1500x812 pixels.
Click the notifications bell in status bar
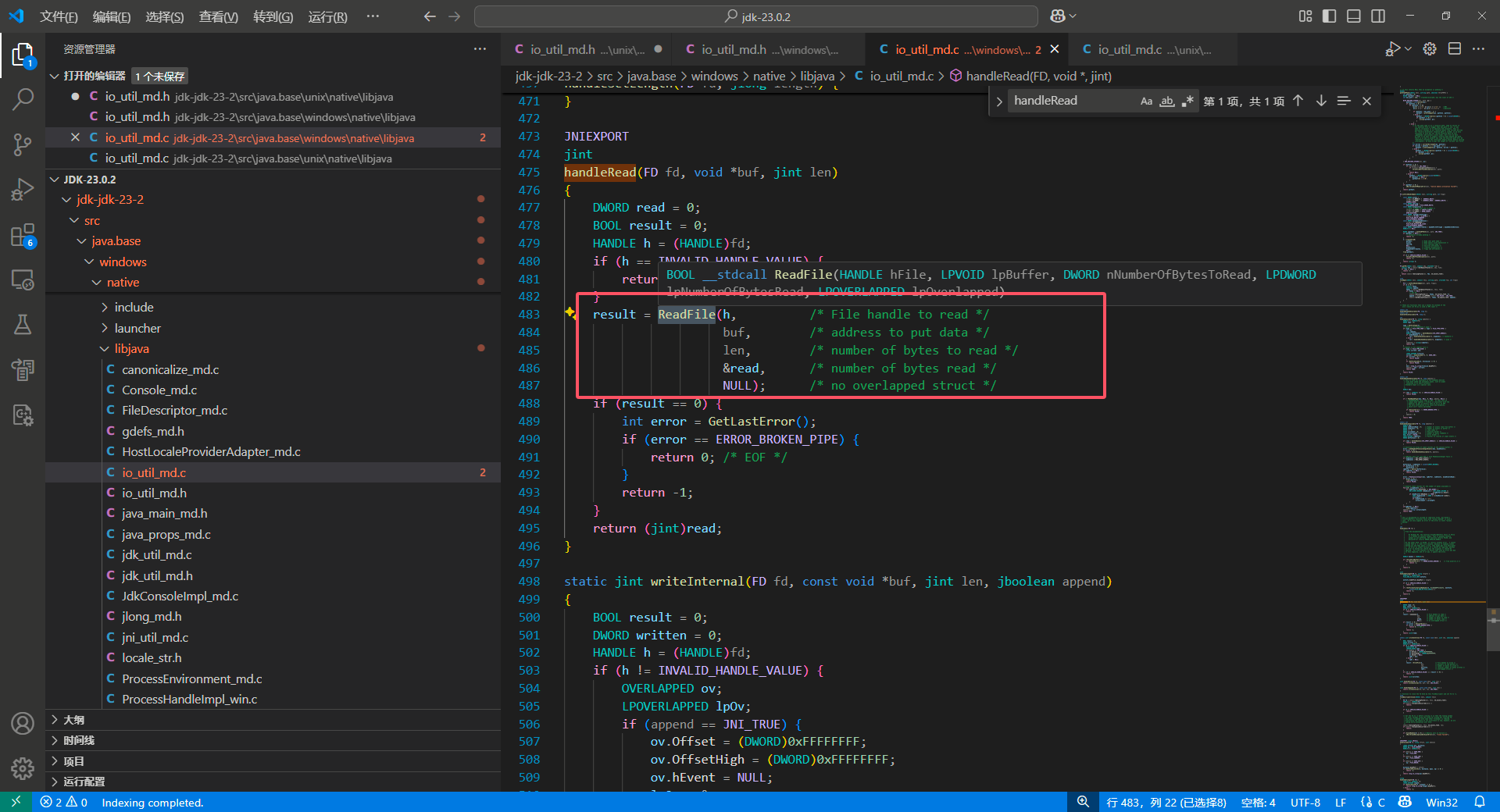(1479, 802)
